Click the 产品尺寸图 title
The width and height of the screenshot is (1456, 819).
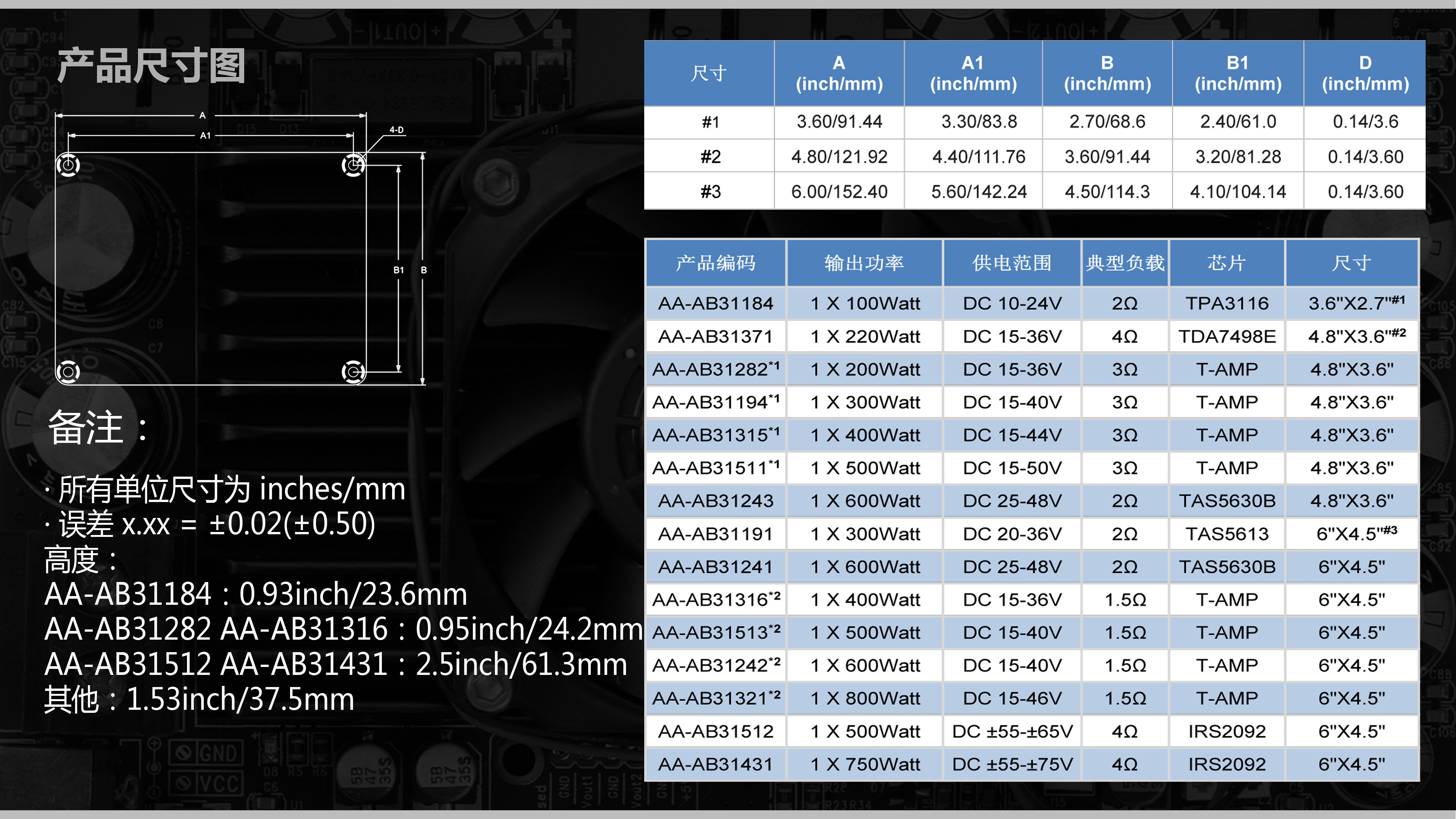[x=152, y=66]
